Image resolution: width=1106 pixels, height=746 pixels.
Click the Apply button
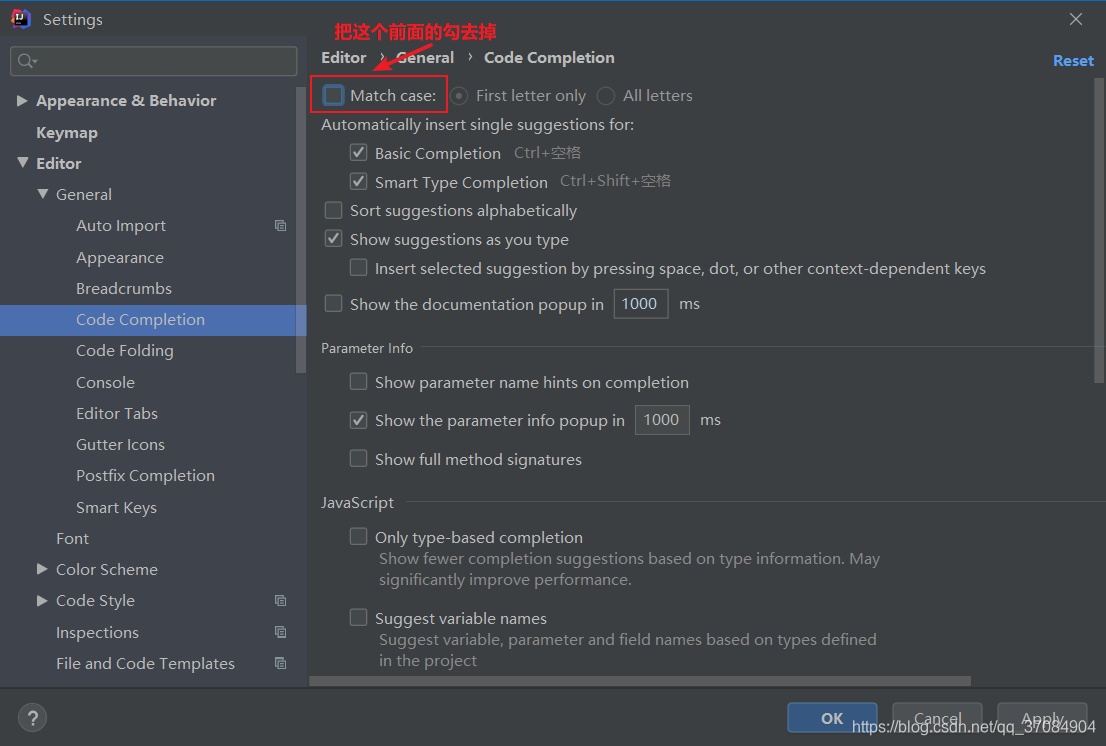1043,718
